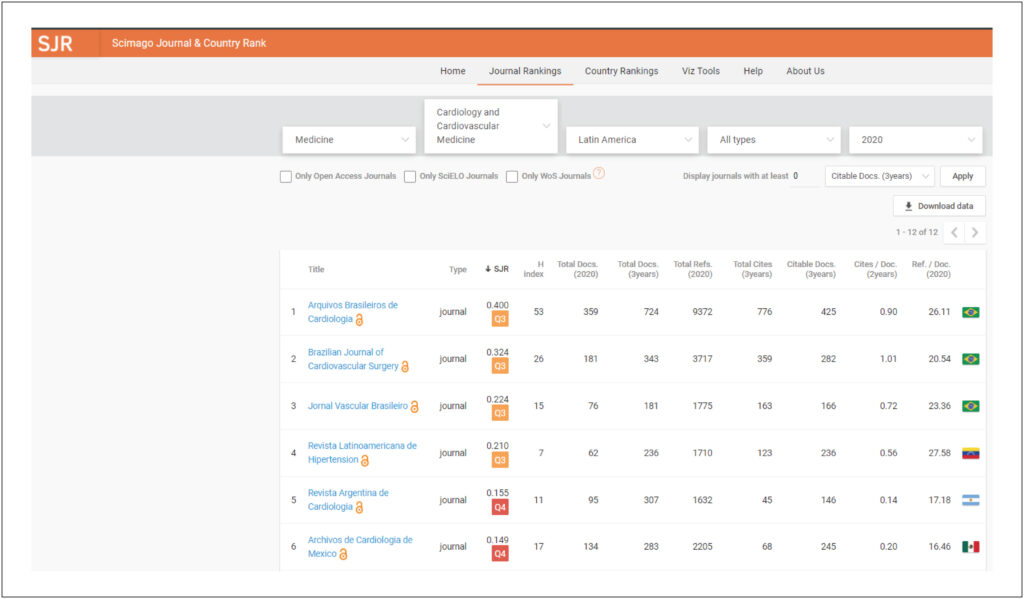Open the Viz Tools menu item
The image size is (1024, 599).
tap(701, 71)
